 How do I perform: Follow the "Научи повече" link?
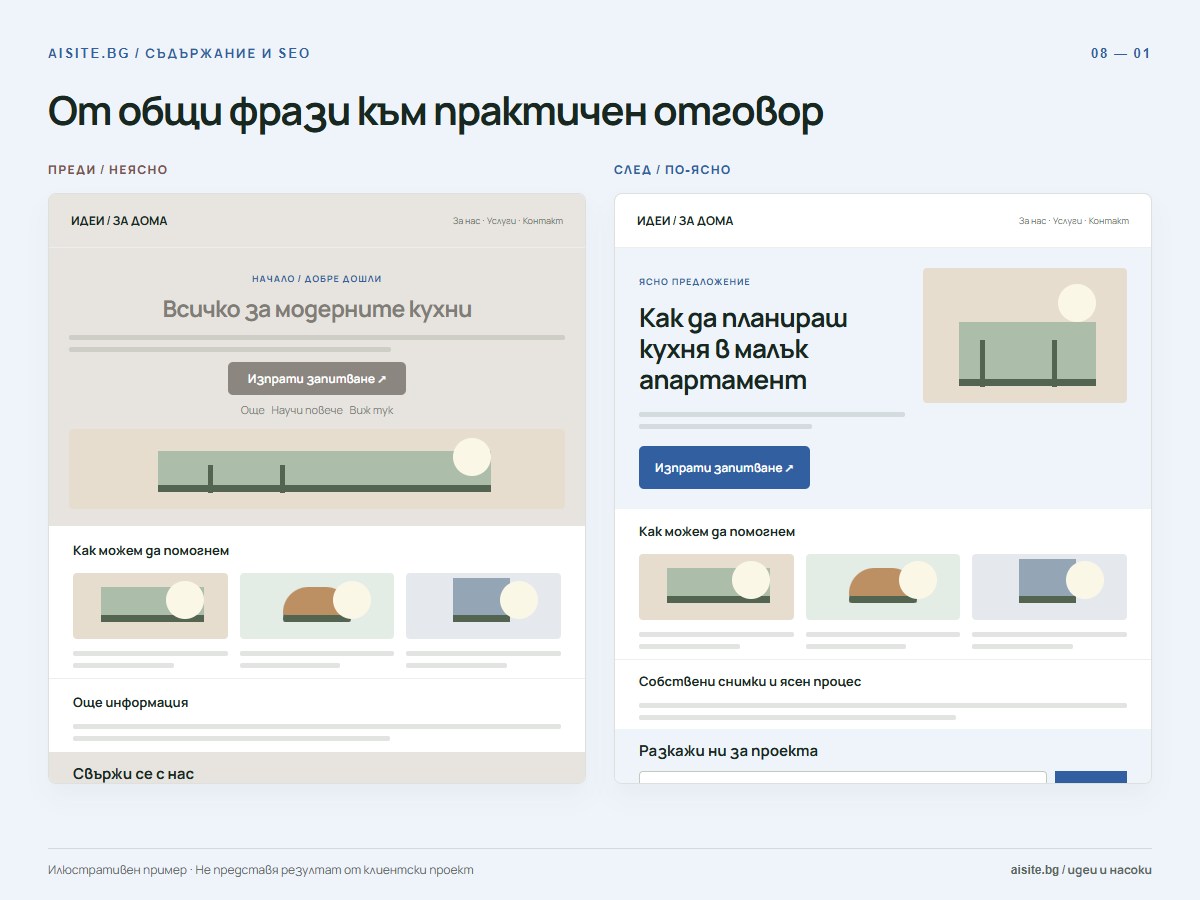307,411
